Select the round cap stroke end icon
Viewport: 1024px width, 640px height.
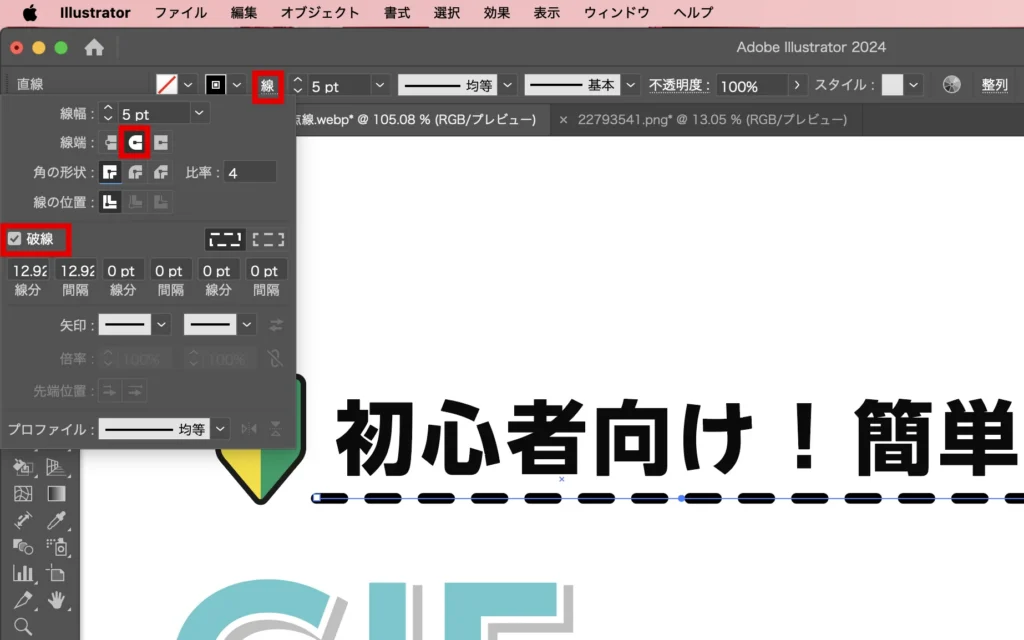(x=134, y=143)
